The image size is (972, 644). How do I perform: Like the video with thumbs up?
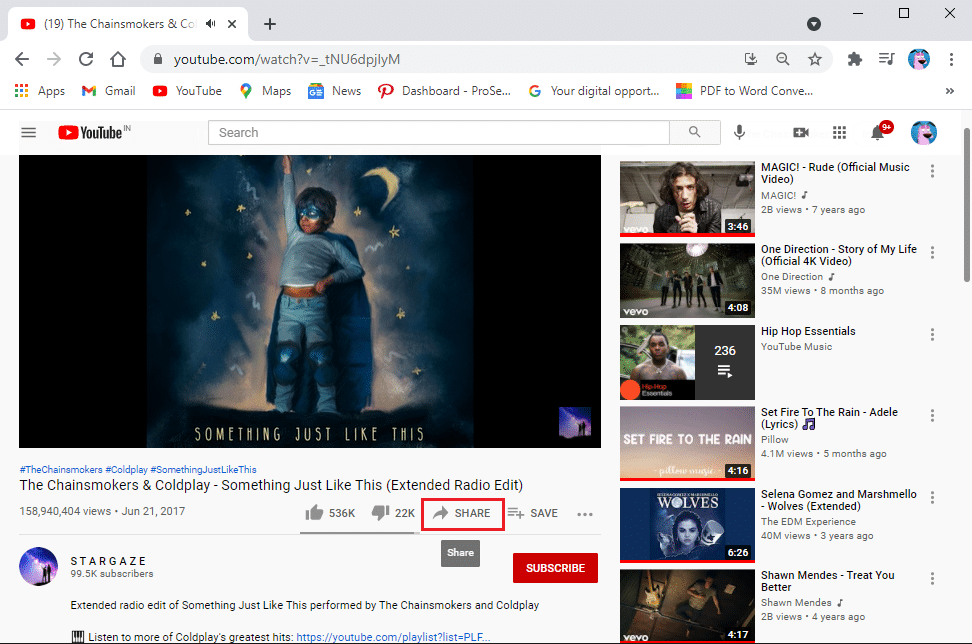314,514
